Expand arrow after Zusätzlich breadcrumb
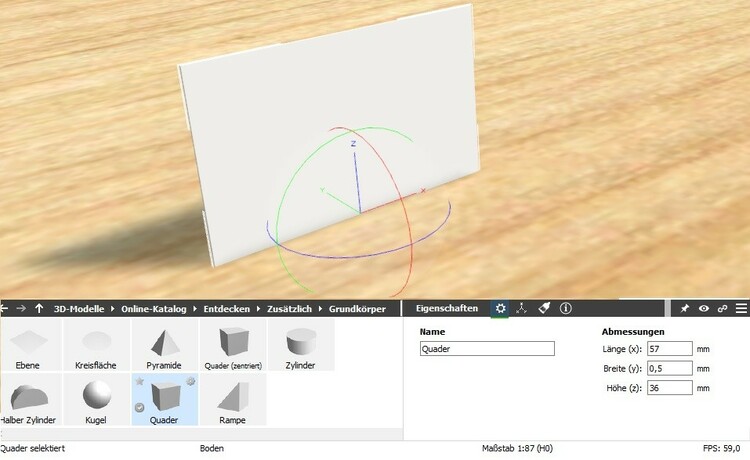750x460 pixels. (320, 309)
